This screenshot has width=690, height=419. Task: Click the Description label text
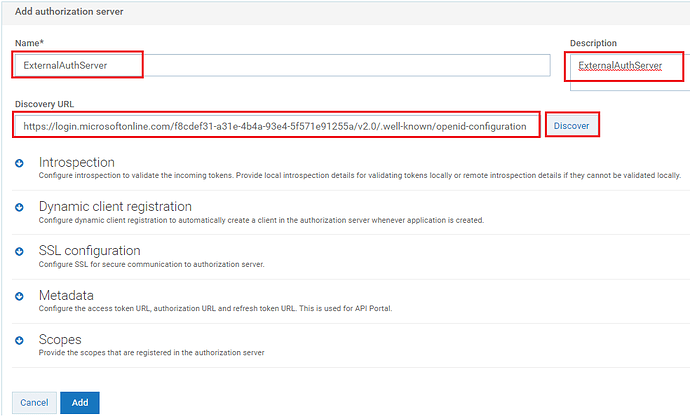[593, 43]
